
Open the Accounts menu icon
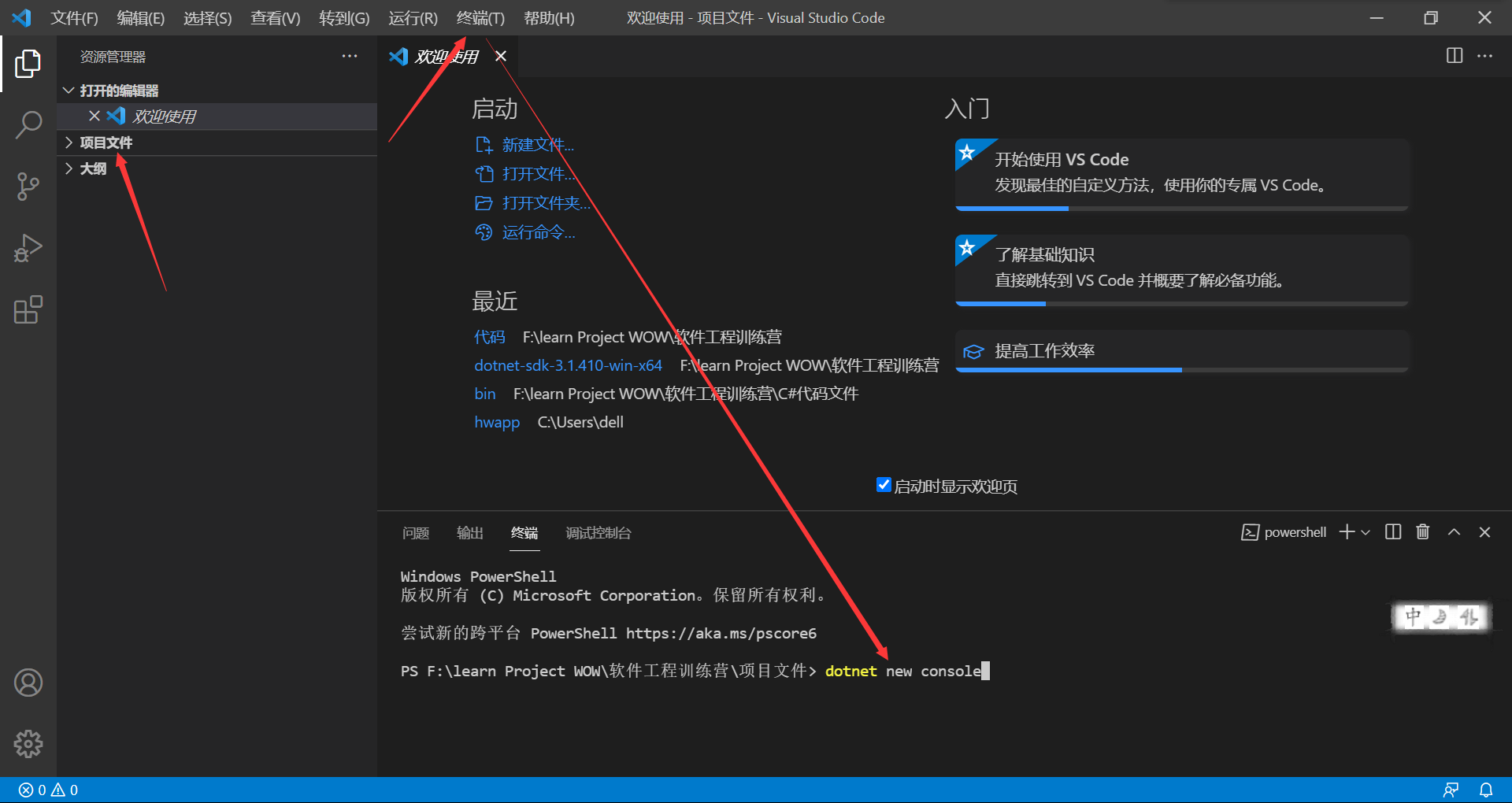pyautogui.click(x=28, y=683)
